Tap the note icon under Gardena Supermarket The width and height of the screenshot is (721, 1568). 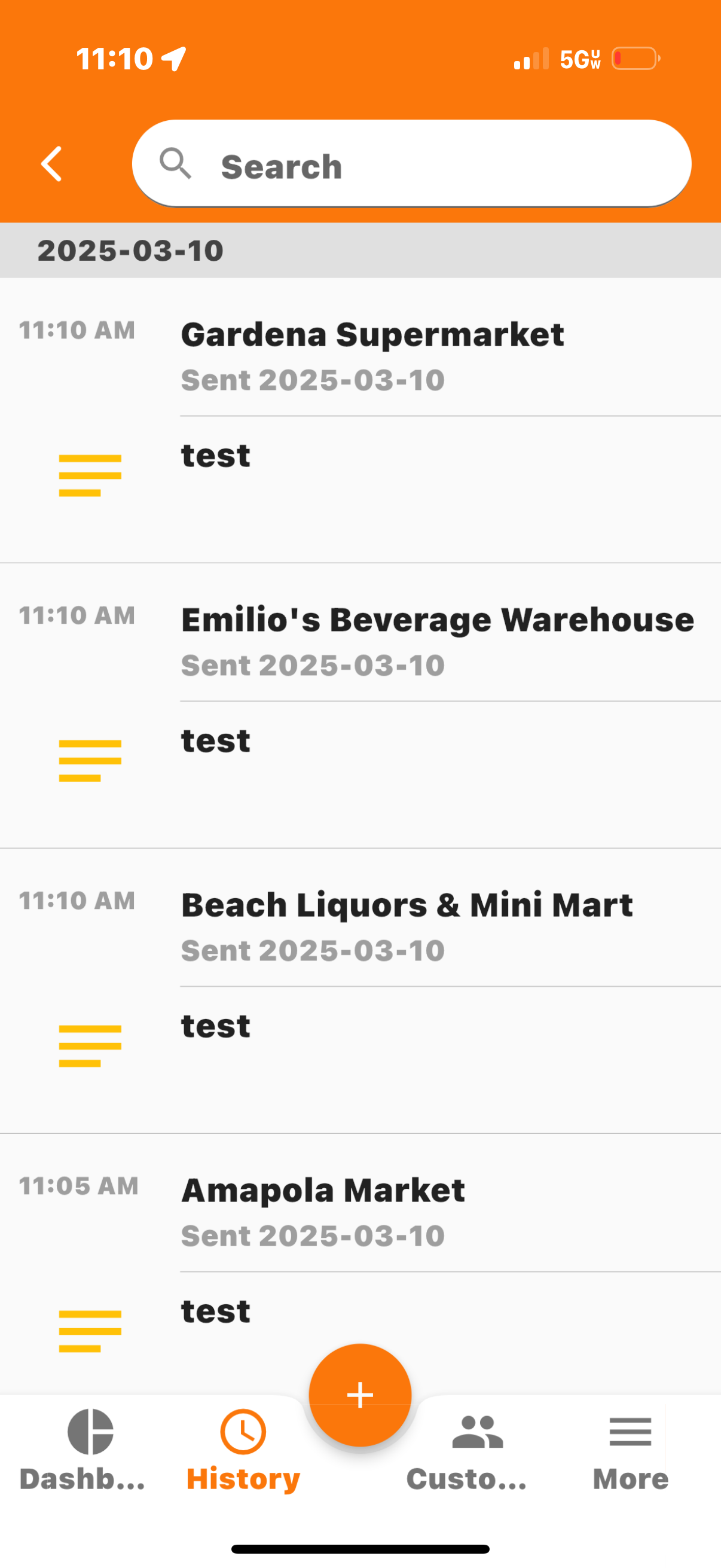pyautogui.click(x=90, y=475)
